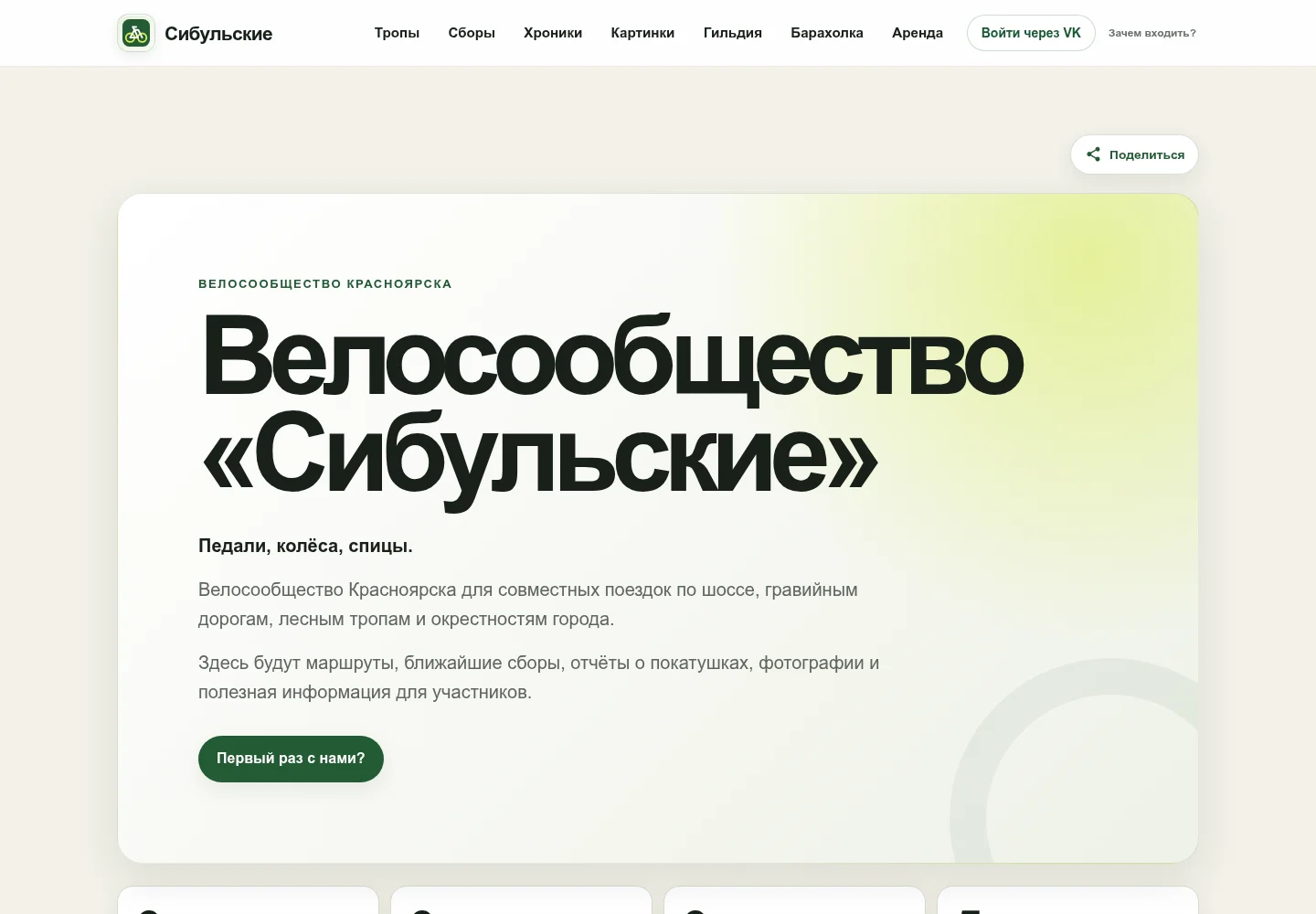This screenshot has width=1316, height=914.
Task: Go to the Сборы section
Action: [x=472, y=33]
